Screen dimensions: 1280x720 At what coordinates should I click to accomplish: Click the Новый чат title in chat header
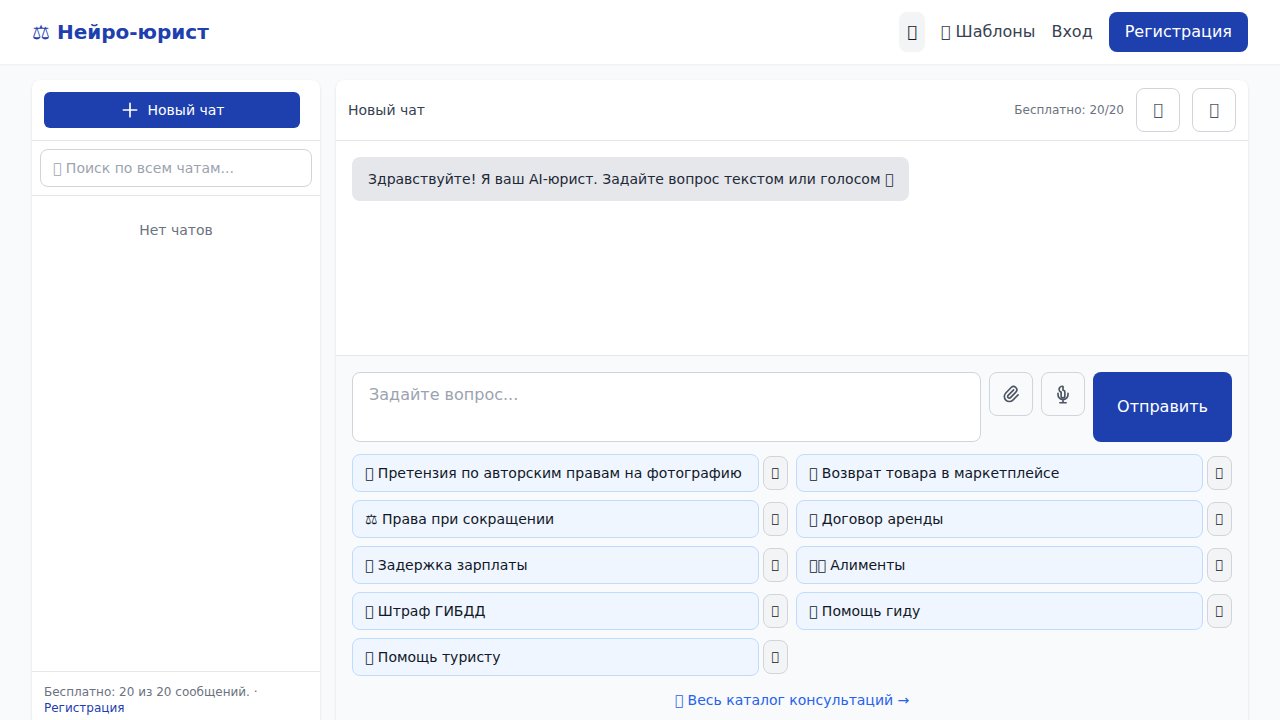click(386, 110)
